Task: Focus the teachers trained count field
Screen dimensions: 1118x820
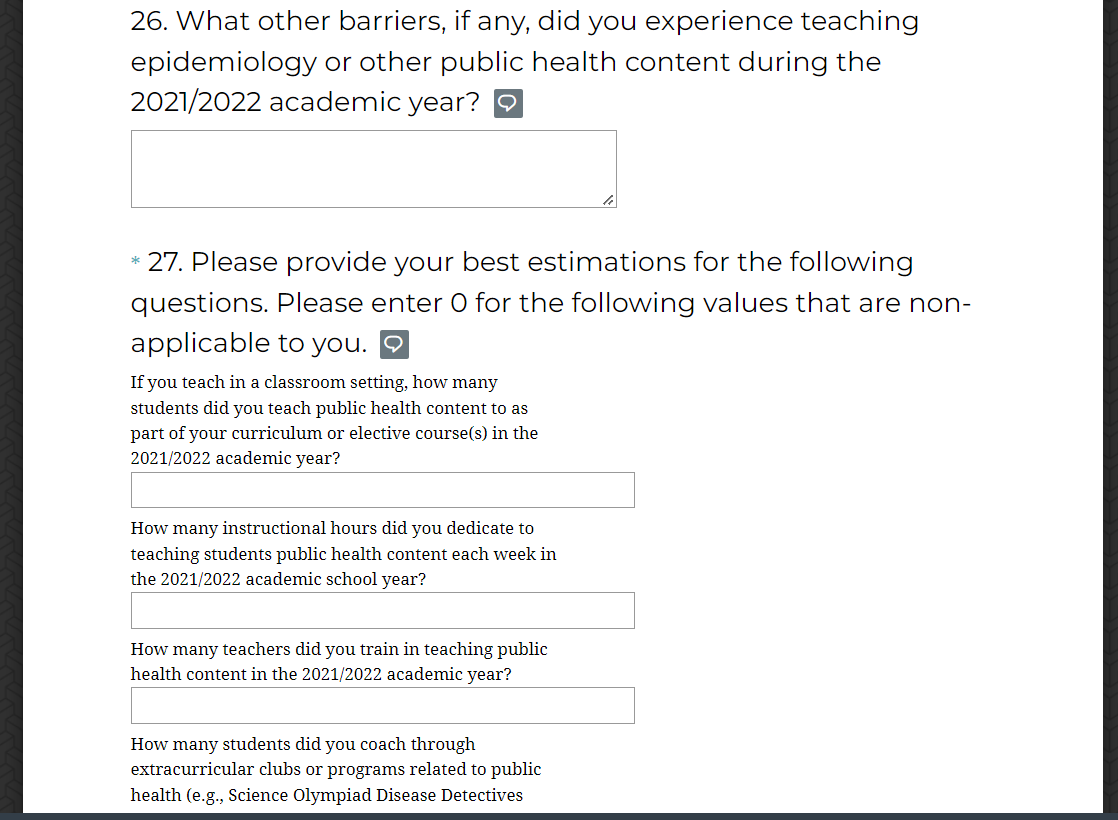Action: point(382,705)
